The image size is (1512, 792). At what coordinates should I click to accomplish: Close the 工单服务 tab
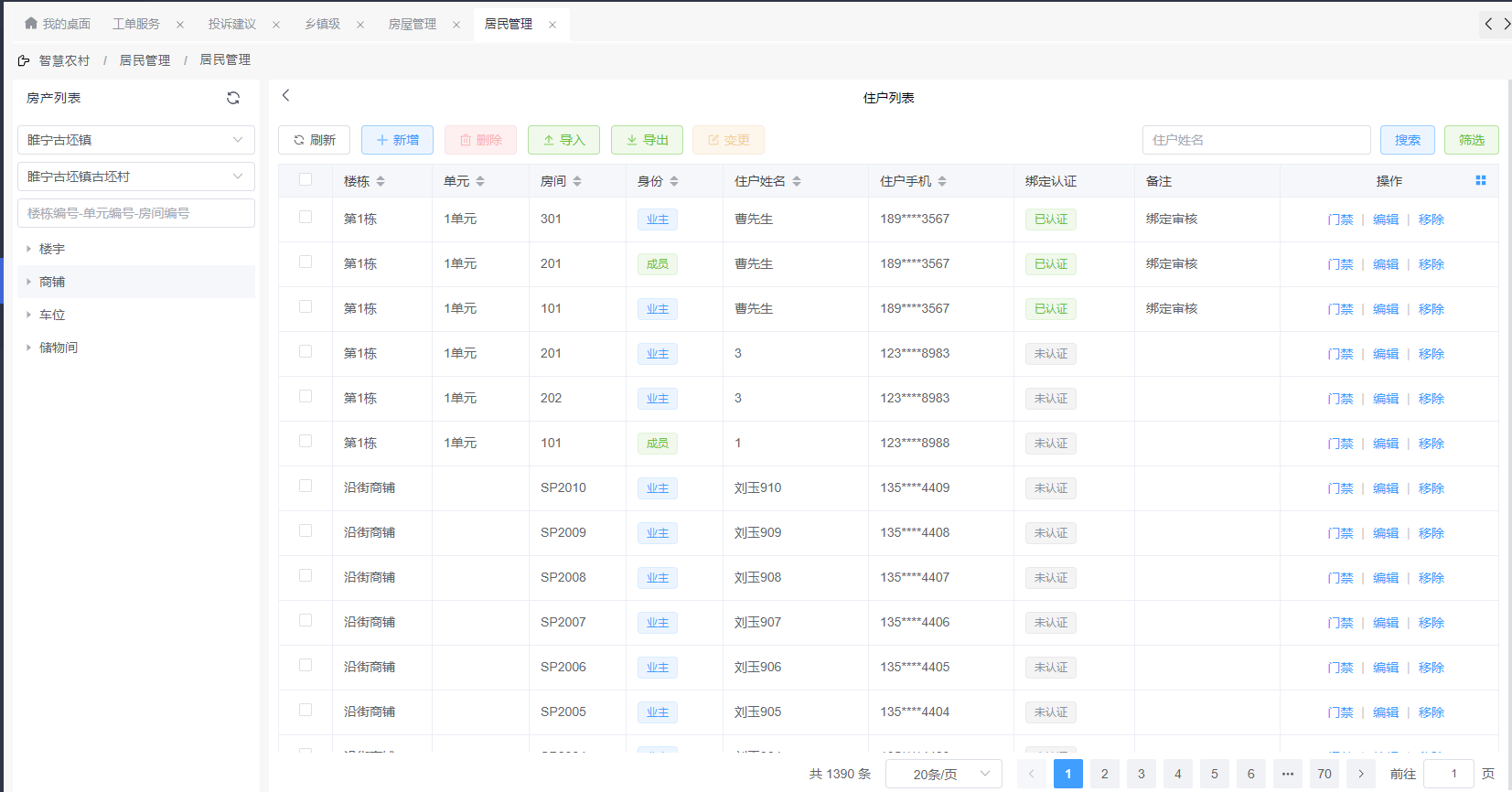(x=180, y=25)
